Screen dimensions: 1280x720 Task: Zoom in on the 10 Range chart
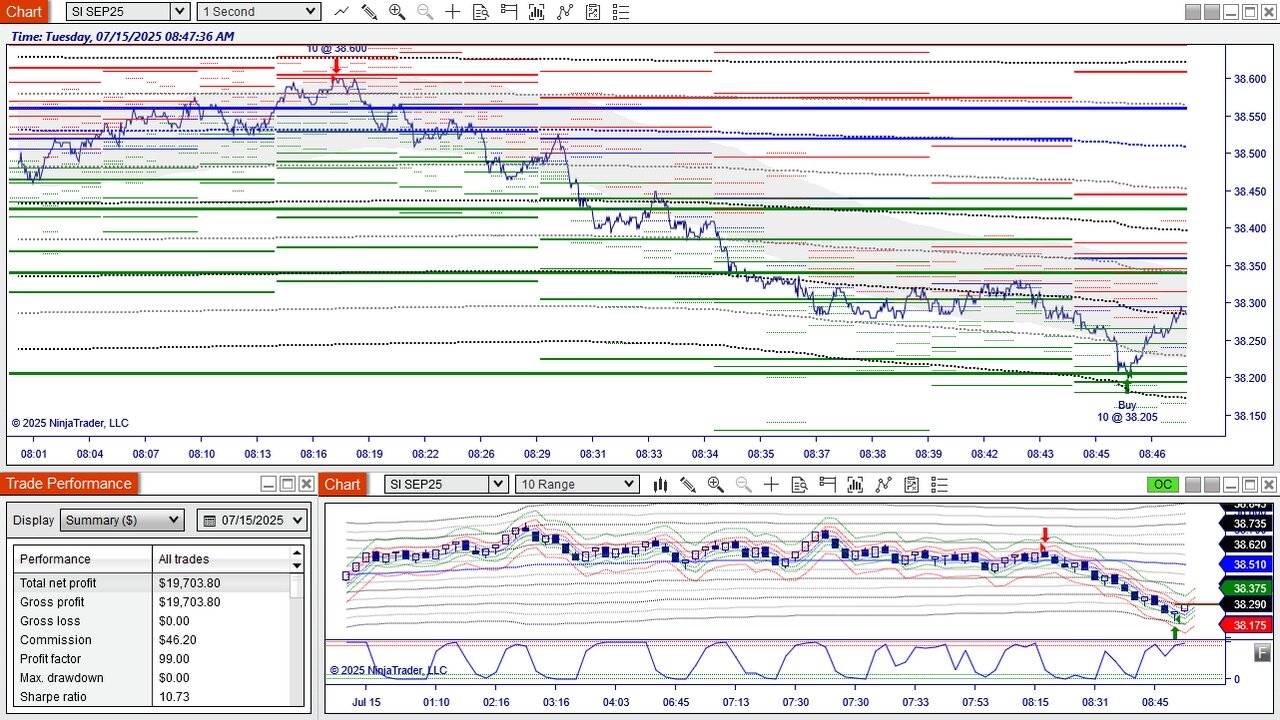click(716, 484)
